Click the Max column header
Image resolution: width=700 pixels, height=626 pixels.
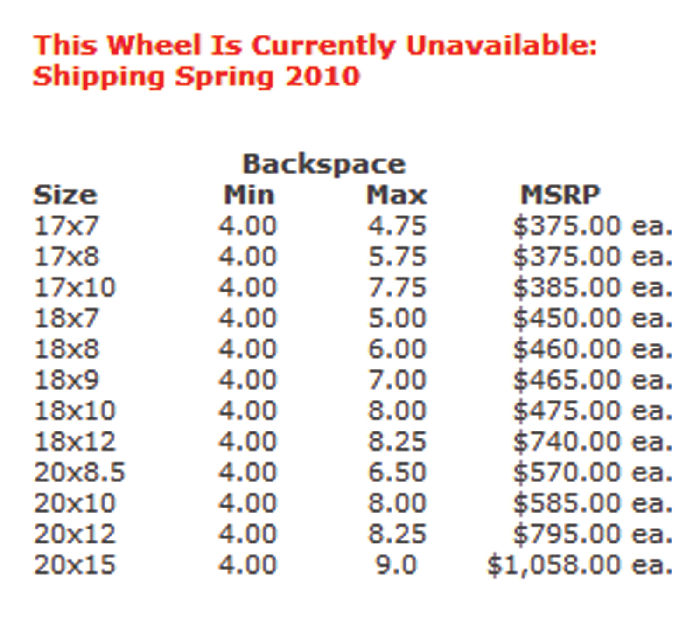tap(396, 194)
